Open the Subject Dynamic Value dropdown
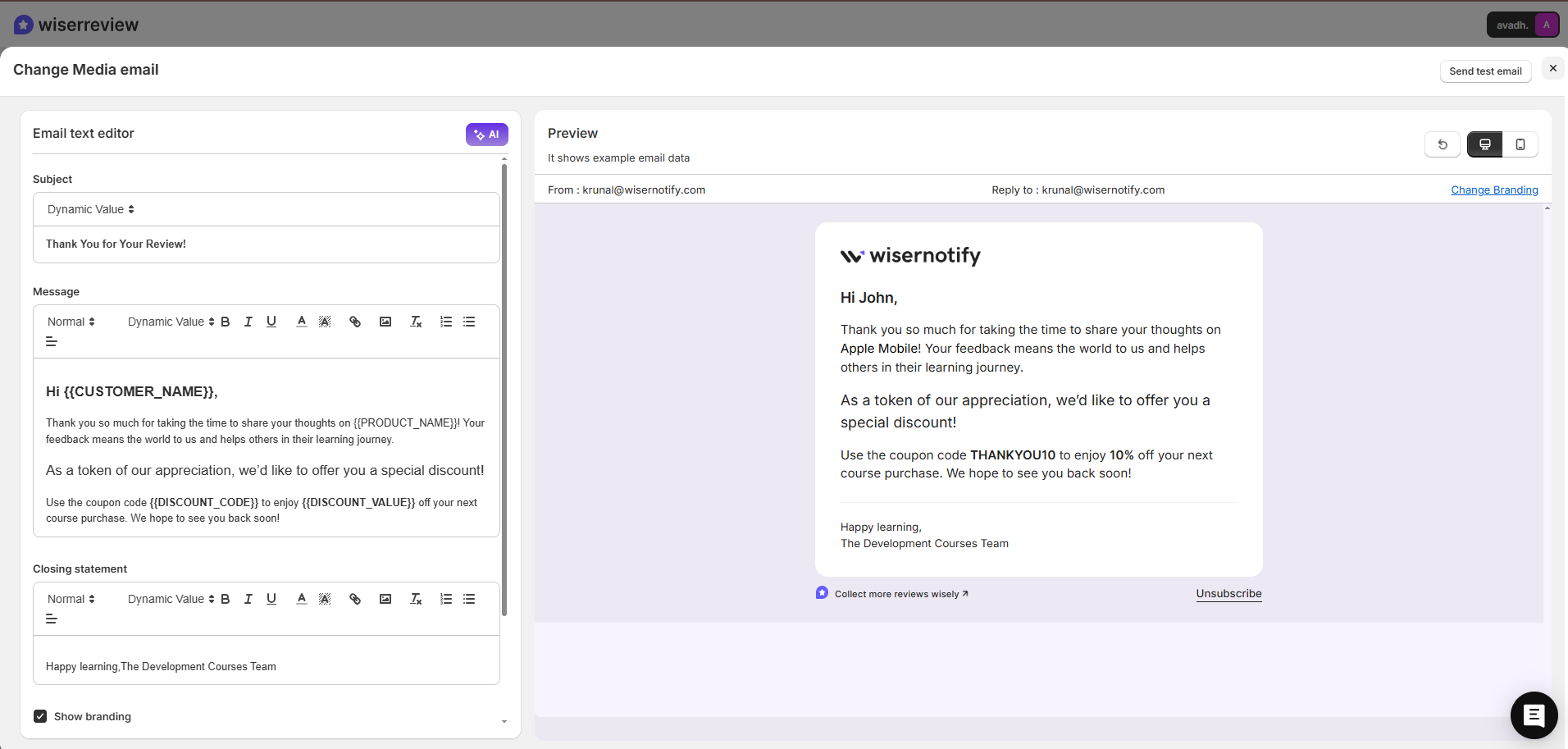 89,209
